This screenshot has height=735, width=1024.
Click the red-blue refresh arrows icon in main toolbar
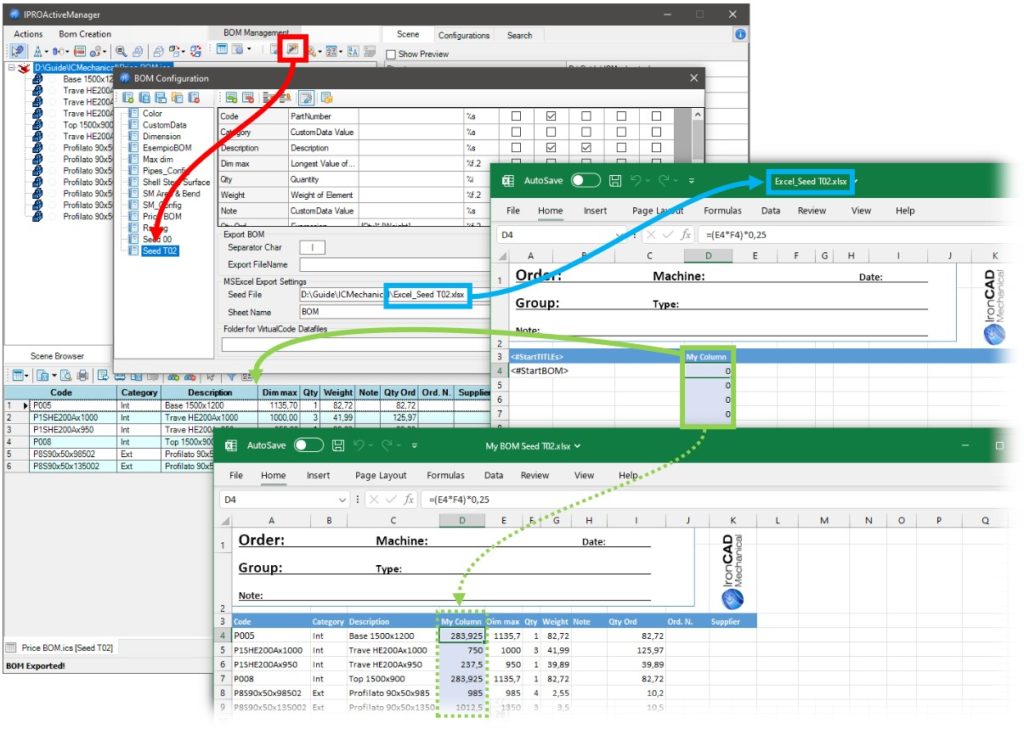coord(195,51)
